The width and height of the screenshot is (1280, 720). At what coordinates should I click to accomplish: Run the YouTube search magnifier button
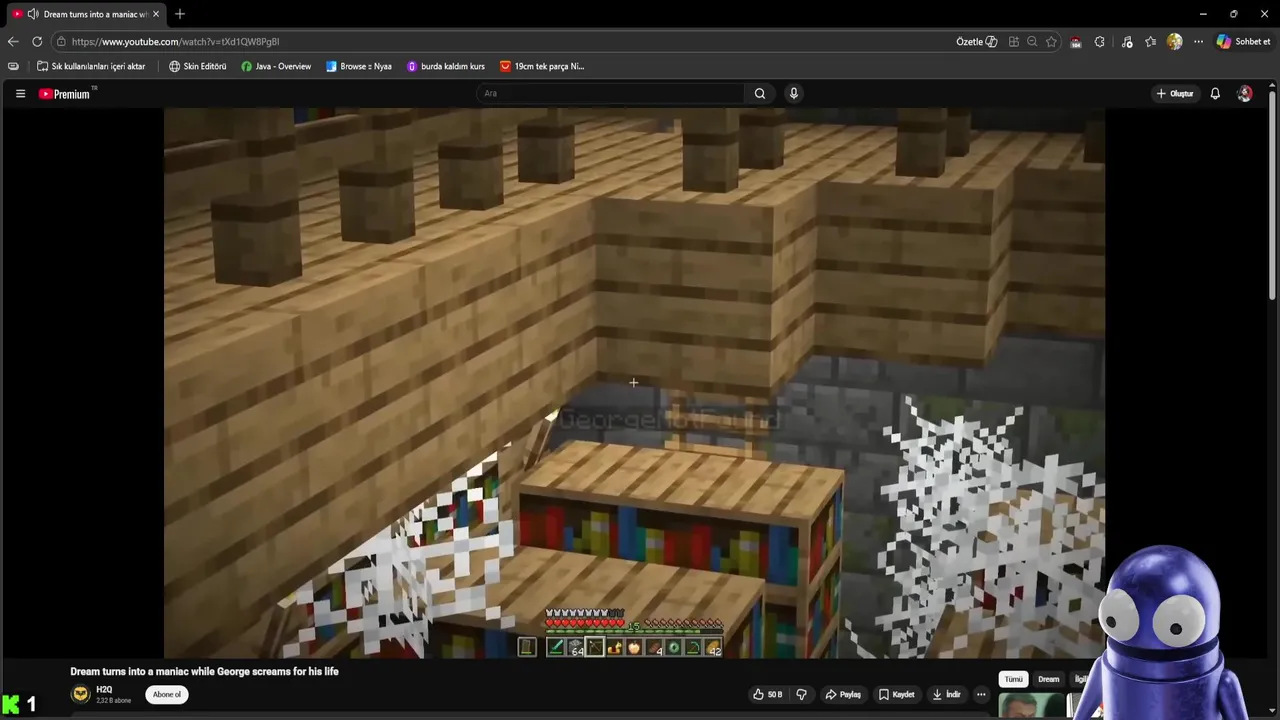pyautogui.click(x=760, y=93)
